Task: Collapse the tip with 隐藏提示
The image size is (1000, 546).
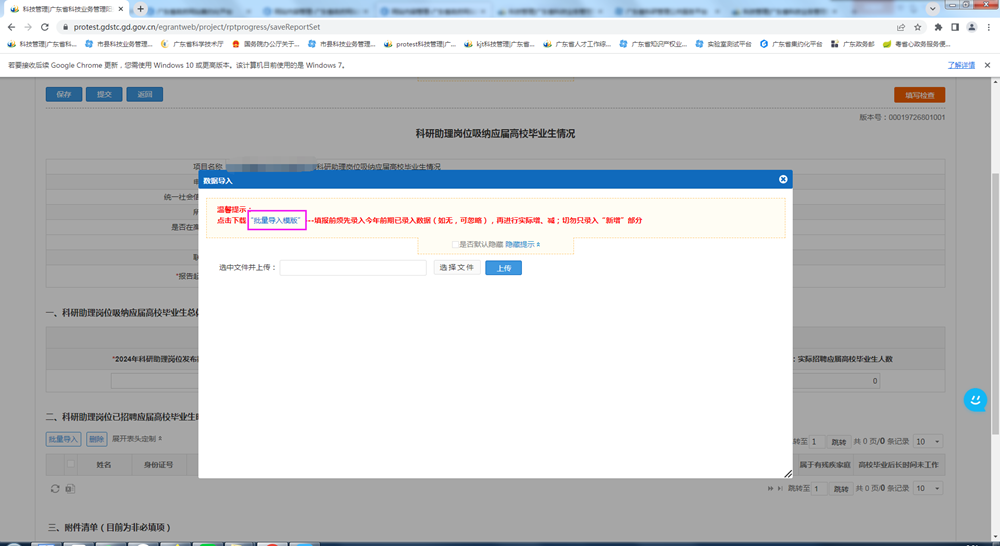Action: tap(523, 244)
